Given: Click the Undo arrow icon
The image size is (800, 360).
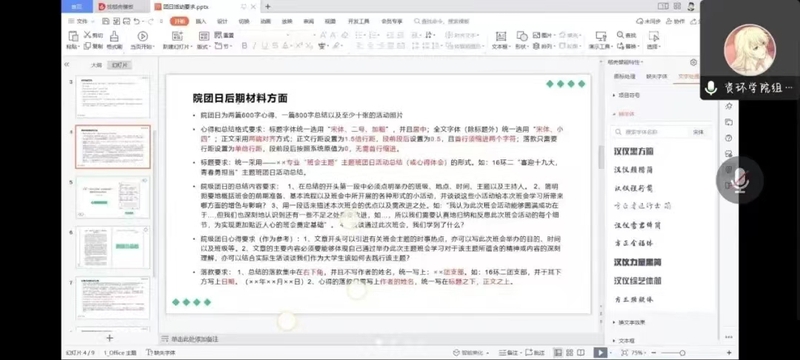Looking at the screenshot, I should tap(136, 21).
